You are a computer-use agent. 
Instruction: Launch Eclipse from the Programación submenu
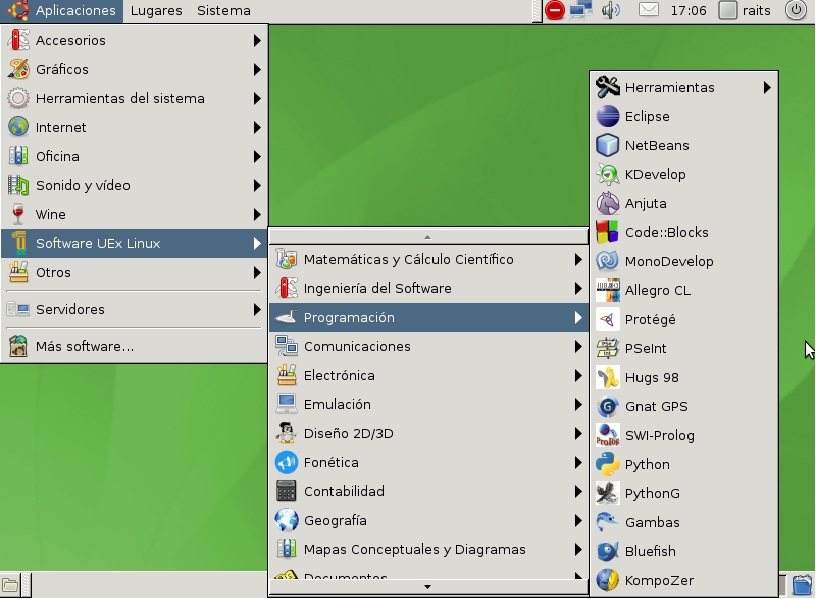pos(647,116)
